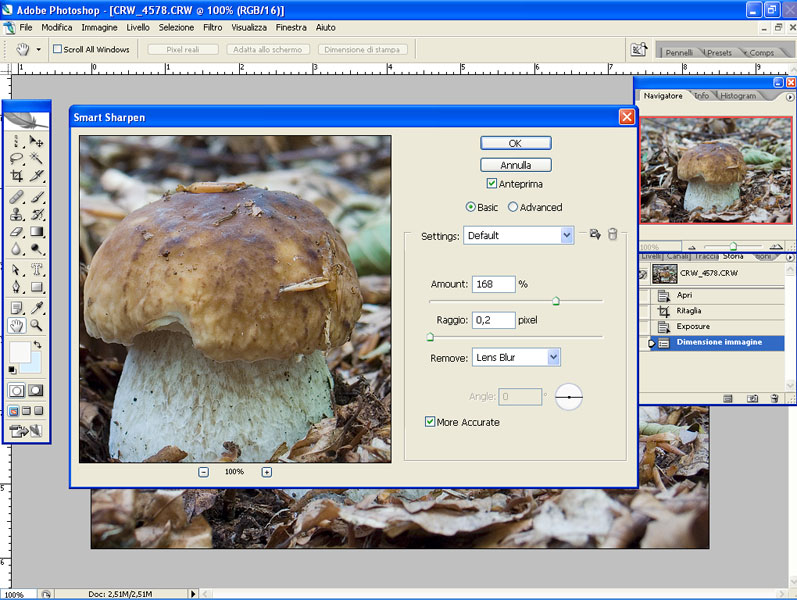
Task: Select the Advanced radio button
Action: coord(513,208)
